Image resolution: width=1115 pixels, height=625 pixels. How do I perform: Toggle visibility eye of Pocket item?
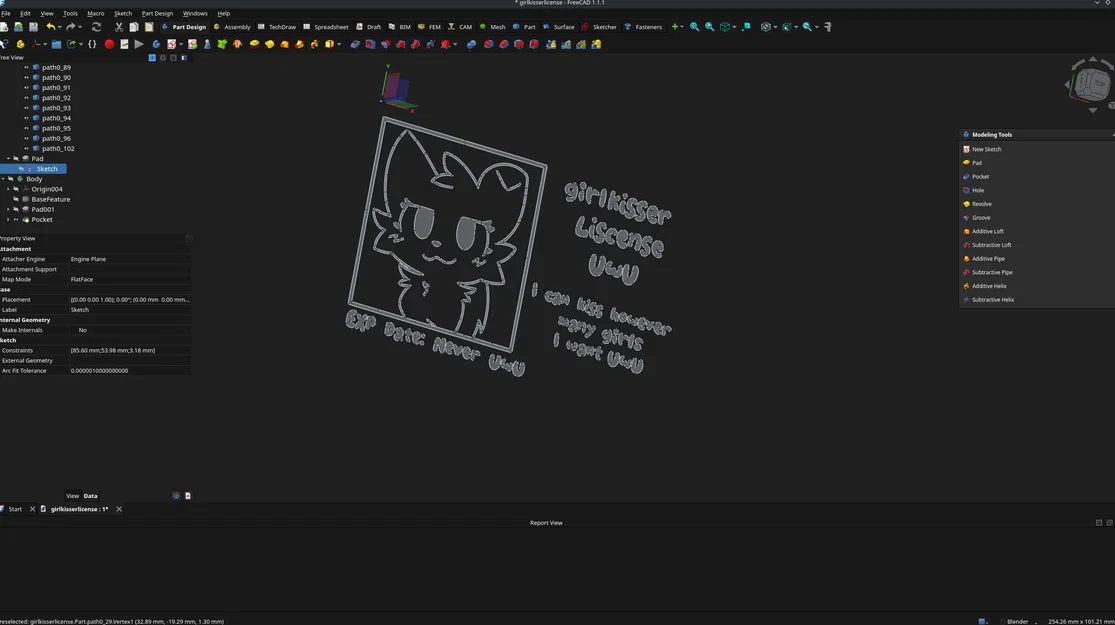(16, 220)
